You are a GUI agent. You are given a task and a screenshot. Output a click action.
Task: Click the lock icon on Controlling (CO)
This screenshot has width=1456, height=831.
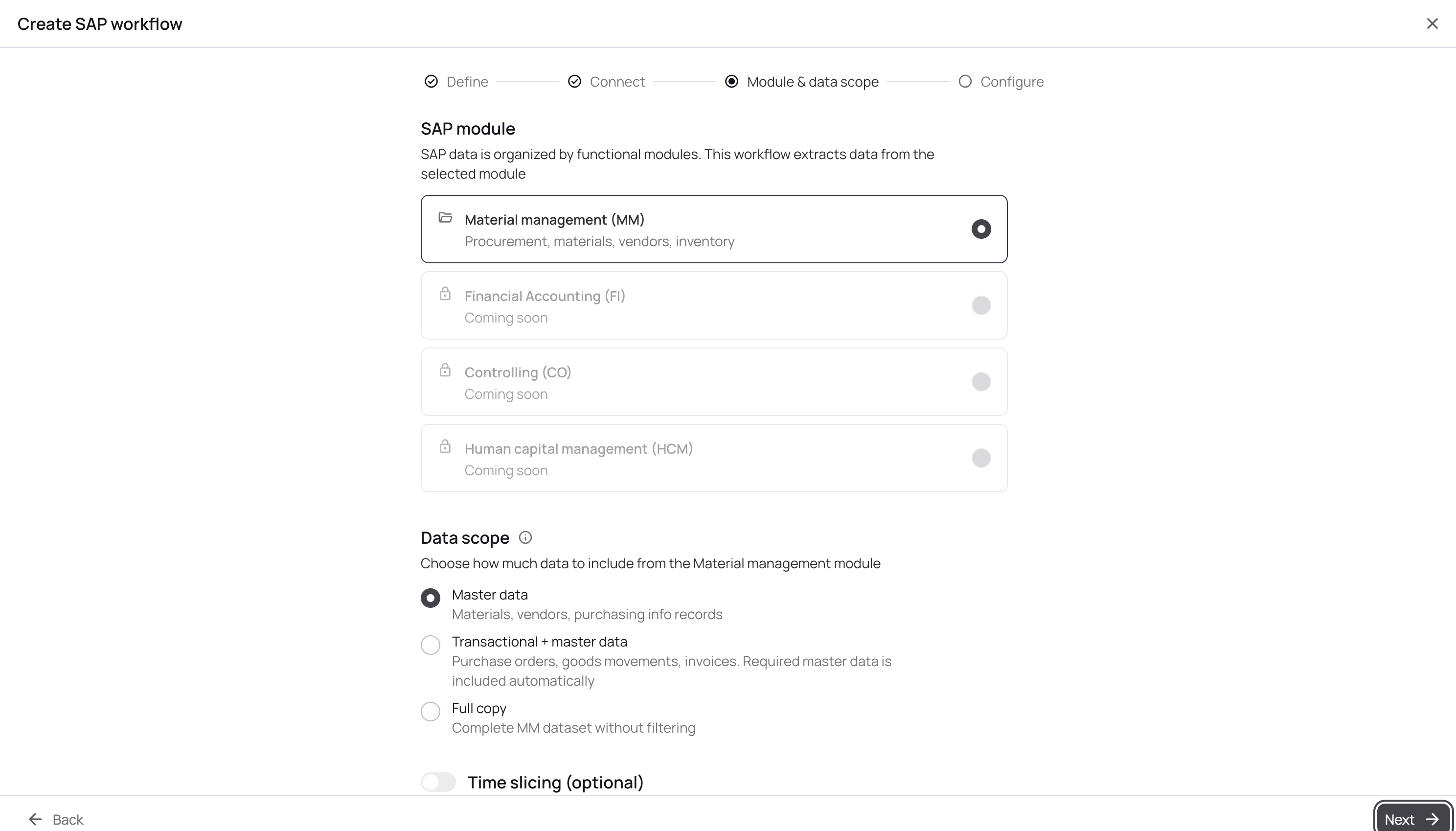[446, 370]
